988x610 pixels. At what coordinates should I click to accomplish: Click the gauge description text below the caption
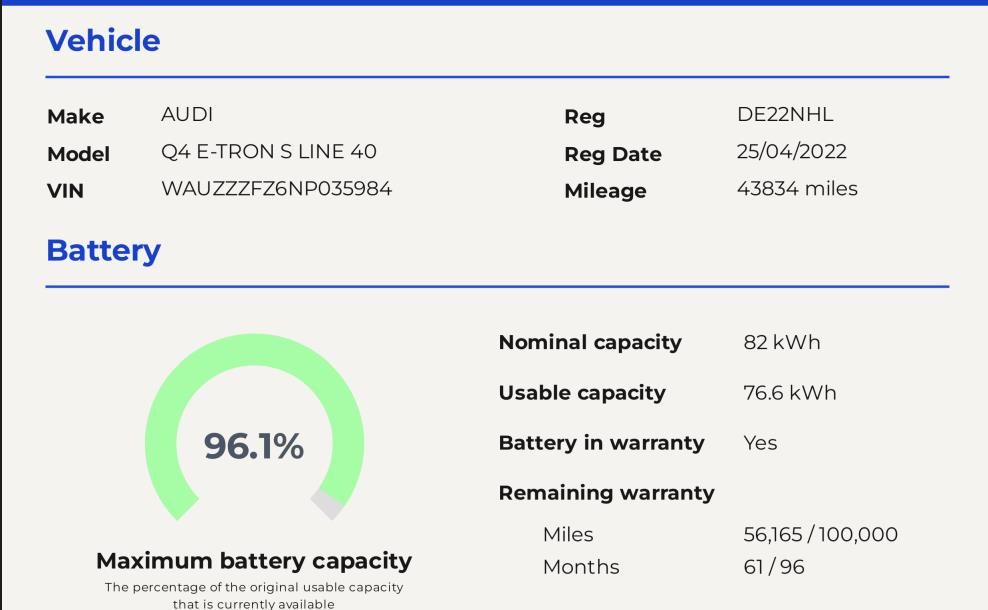click(254, 595)
